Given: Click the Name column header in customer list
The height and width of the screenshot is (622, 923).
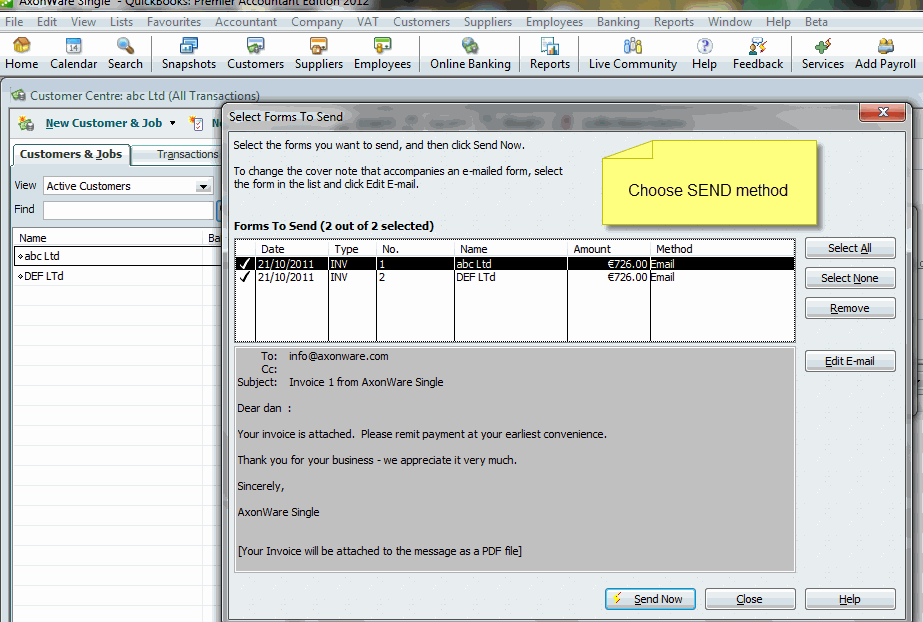Looking at the screenshot, I should [x=108, y=238].
